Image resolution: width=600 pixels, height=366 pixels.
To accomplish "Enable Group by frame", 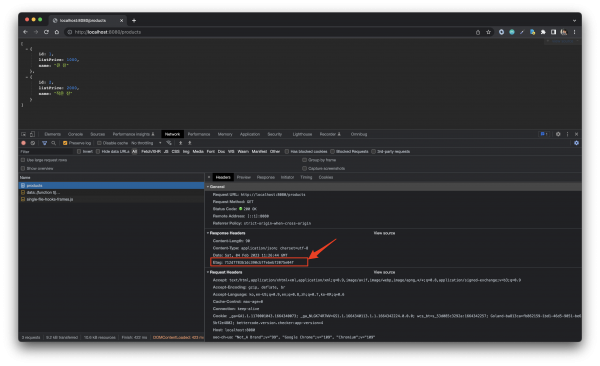I will [x=305, y=160].
